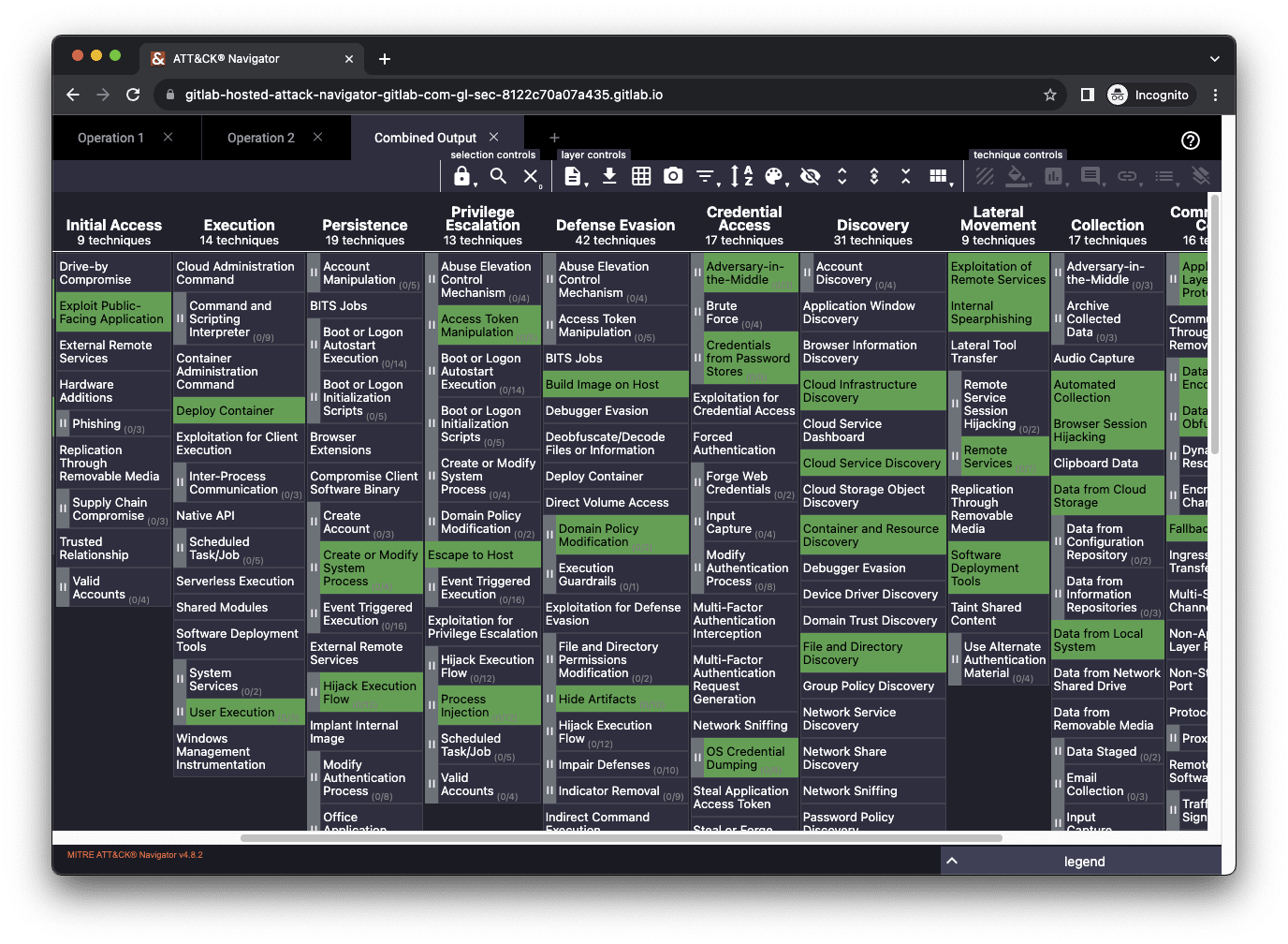Image resolution: width=1288 pixels, height=944 pixels.
Task: Close the Operation 2 layer tab
Action: coord(318,137)
